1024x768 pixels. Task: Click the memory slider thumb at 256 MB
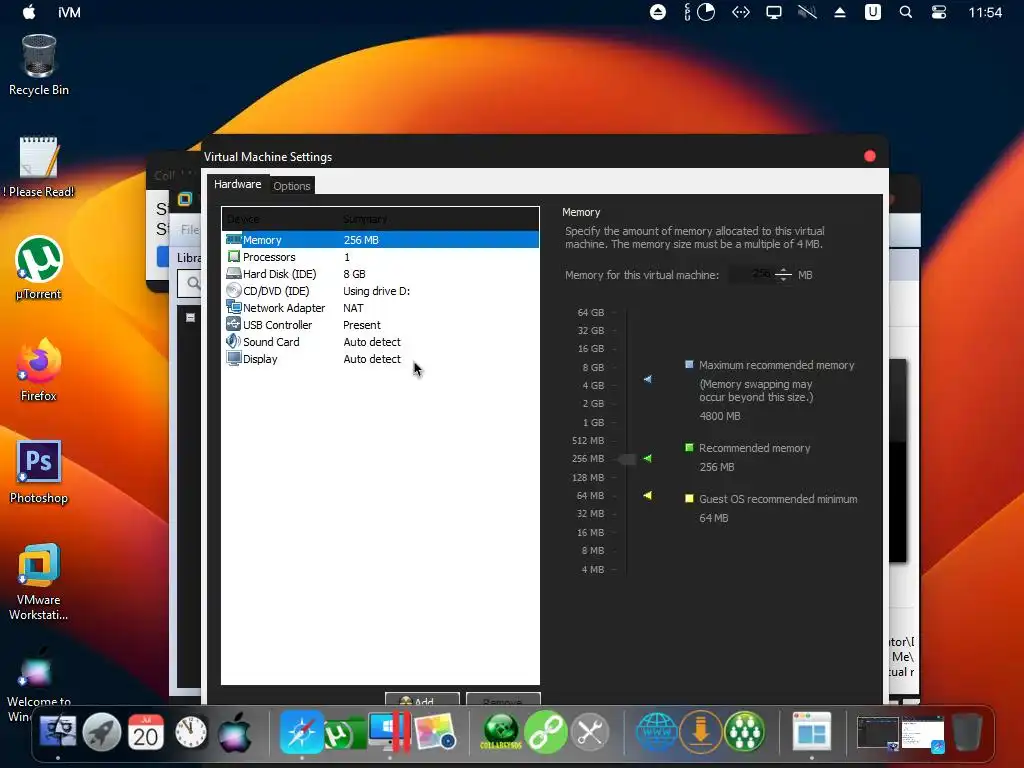(x=627, y=459)
